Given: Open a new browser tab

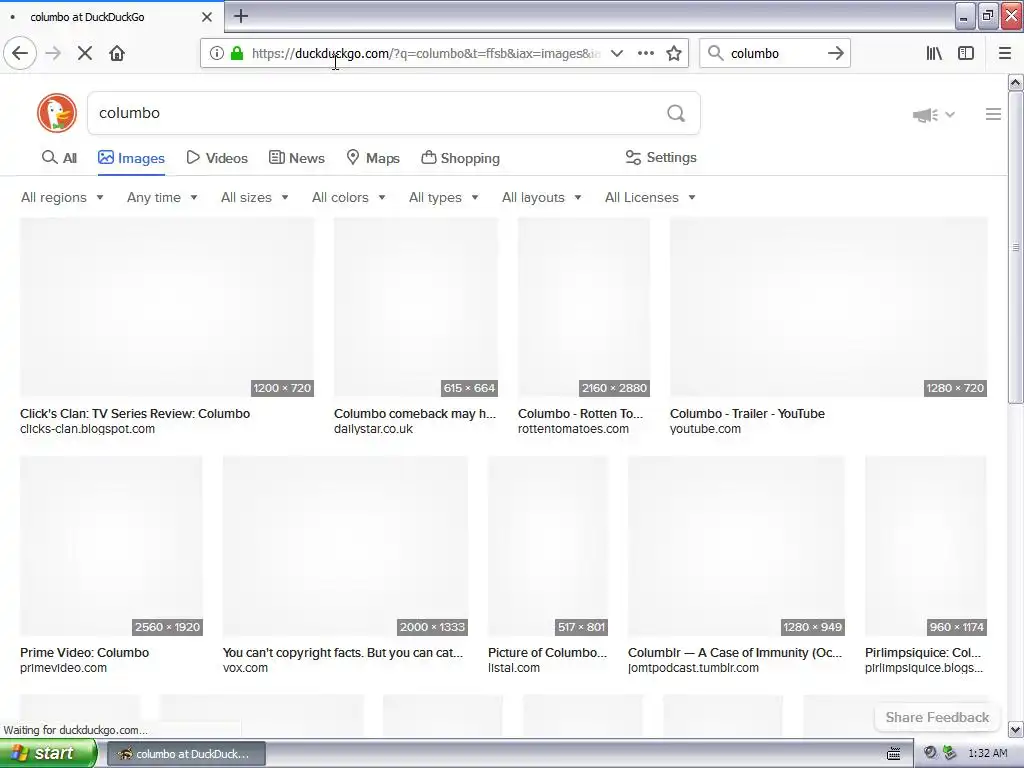Looking at the screenshot, I should click(x=240, y=16).
